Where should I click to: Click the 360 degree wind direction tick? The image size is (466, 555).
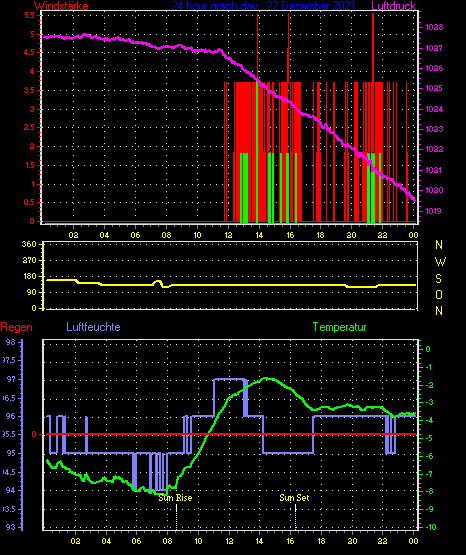[29, 244]
